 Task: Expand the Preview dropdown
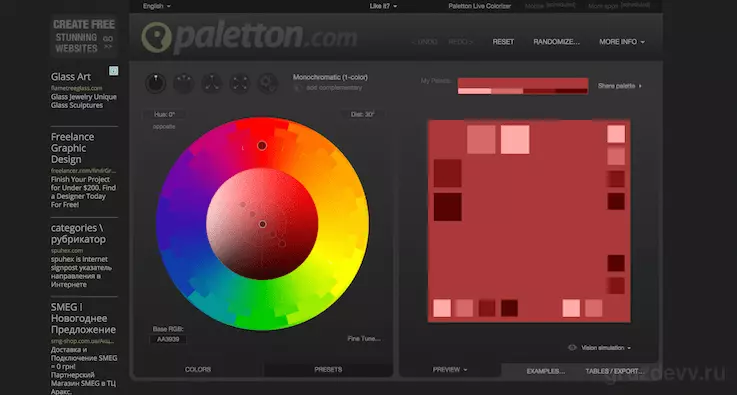pos(450,370)
